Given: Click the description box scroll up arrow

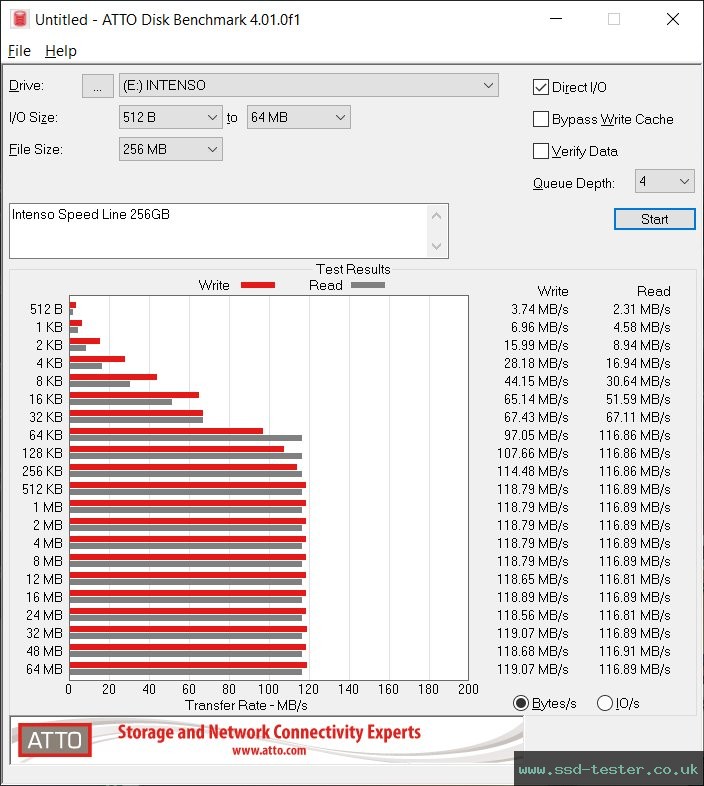Looking at the screenshot, I should pos(436,217).
